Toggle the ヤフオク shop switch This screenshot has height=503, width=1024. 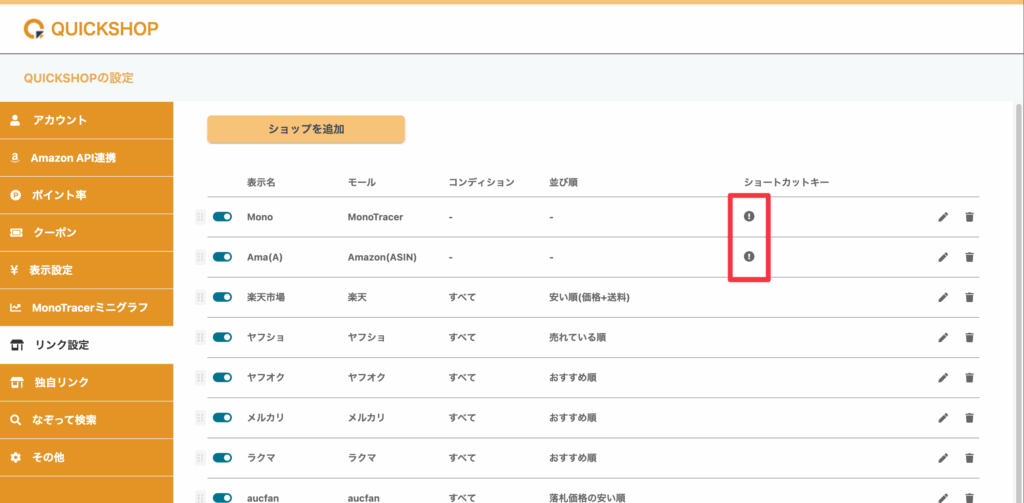pyautogui.click(x=223, y=378)
